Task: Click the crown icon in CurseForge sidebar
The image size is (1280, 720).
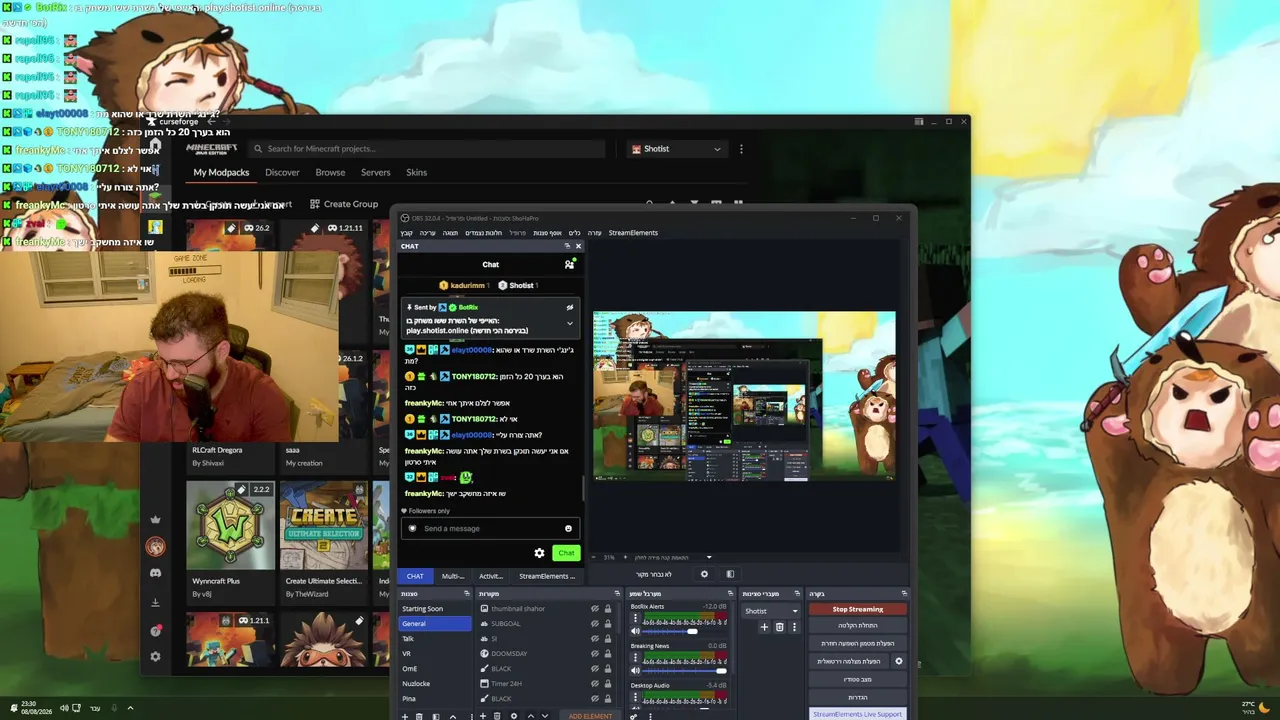Action: point(155,520)
